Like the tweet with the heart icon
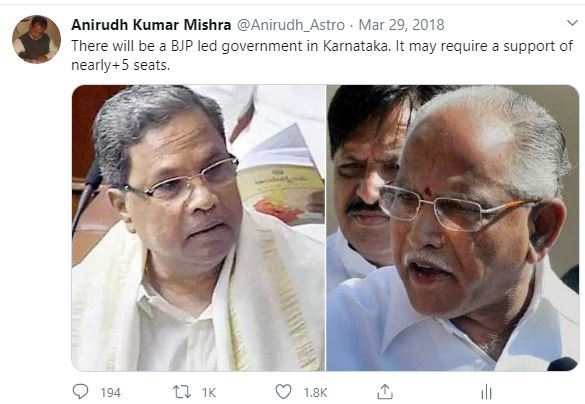The image size is (585, 404). (284, 392)
